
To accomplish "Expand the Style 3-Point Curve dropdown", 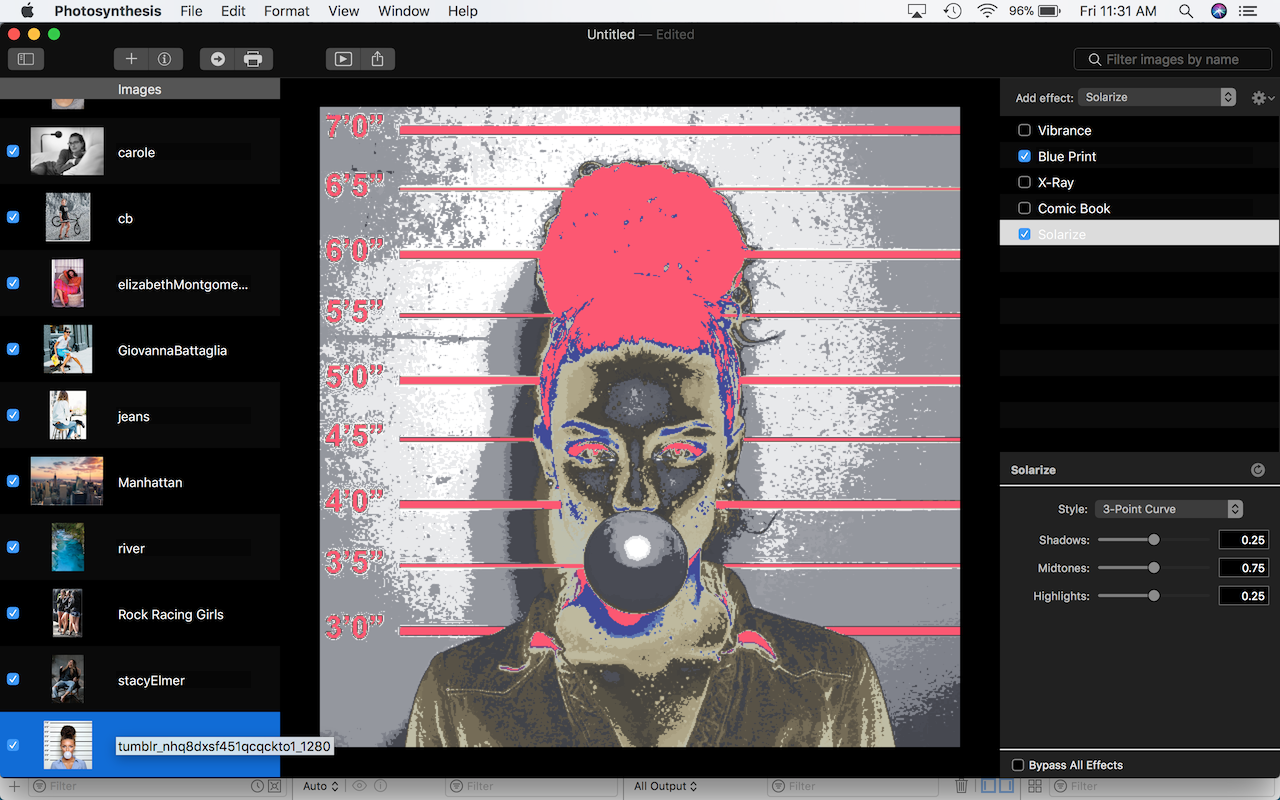I will pyautogui.click(x=1168, y=509).
